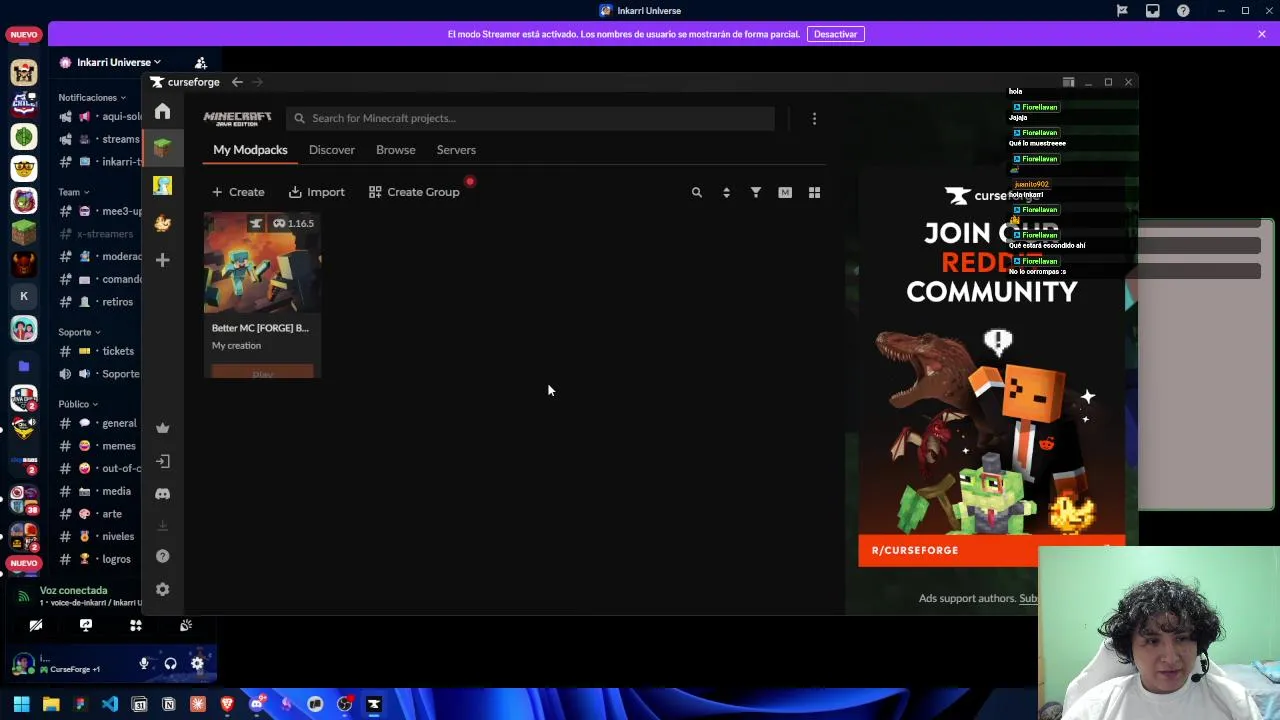Screen dimensions: 1280x720
Task: Go back with CurseForge back arrow
Action: (x=237, y=82)
